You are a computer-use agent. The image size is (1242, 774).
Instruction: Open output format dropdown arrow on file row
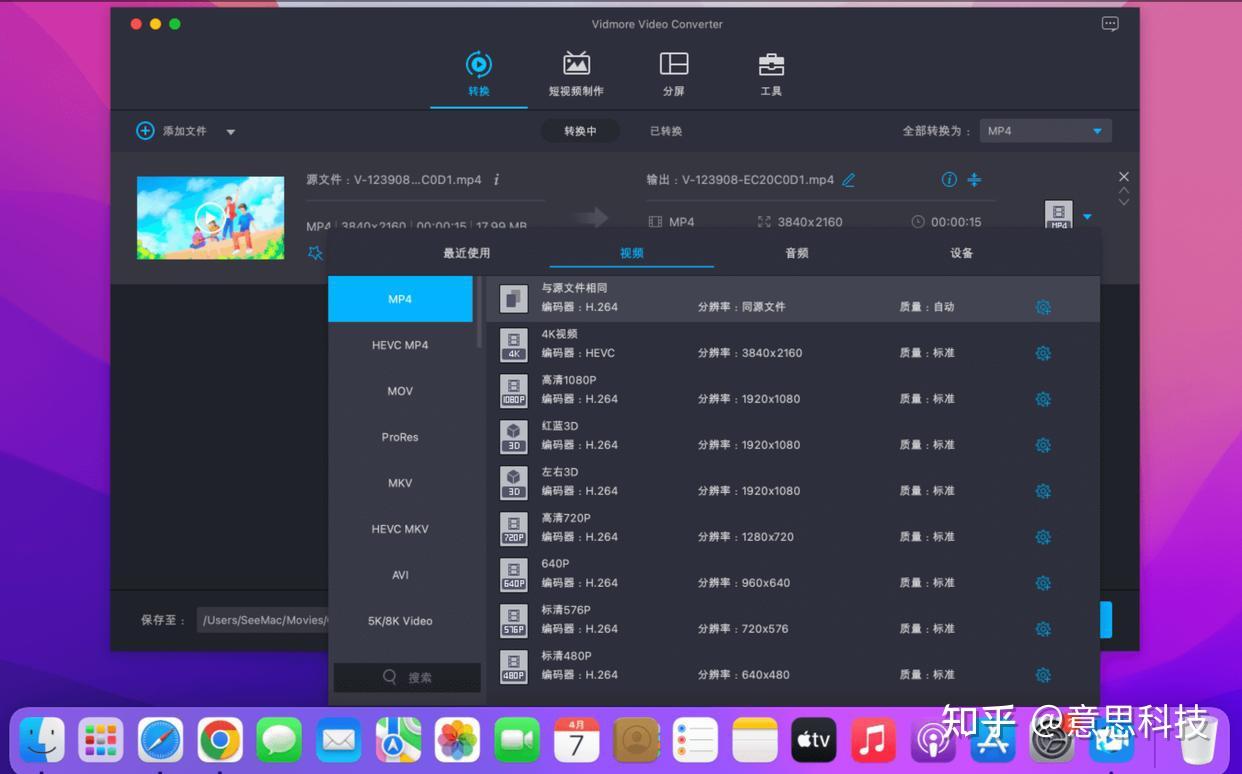[x=1086, y=215]
